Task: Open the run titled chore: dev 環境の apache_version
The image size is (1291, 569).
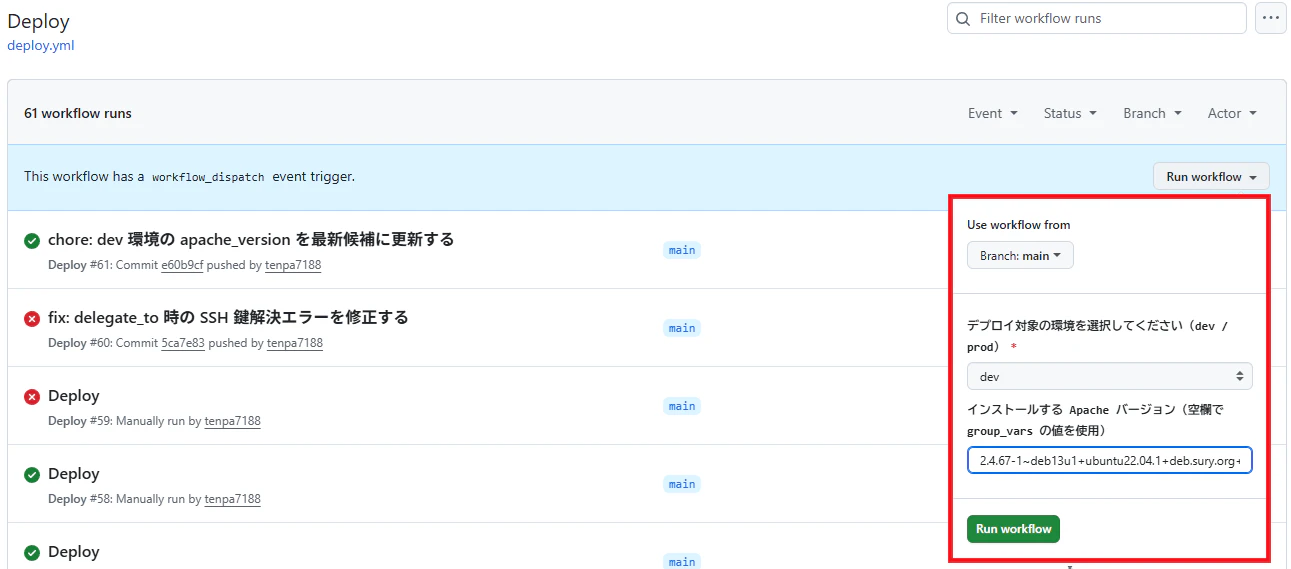Action: [251, 239]
